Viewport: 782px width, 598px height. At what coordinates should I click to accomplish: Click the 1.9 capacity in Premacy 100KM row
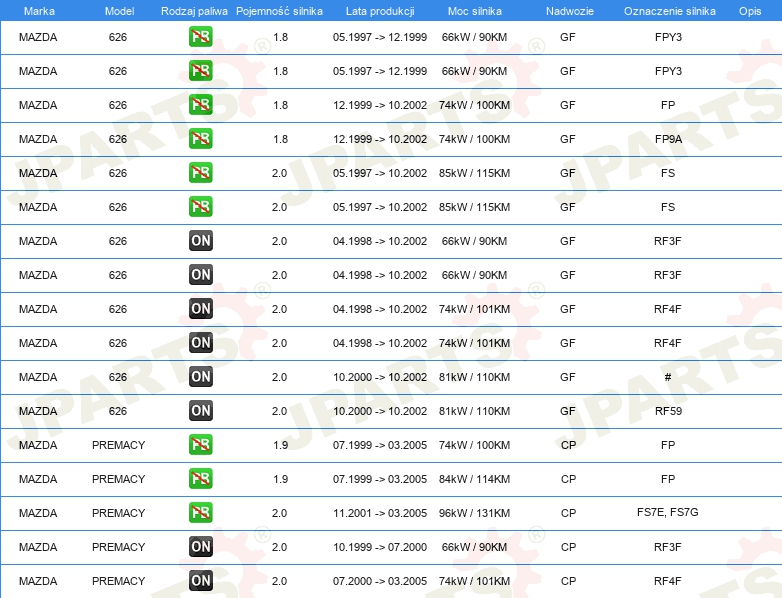click(x=280, y=445)
